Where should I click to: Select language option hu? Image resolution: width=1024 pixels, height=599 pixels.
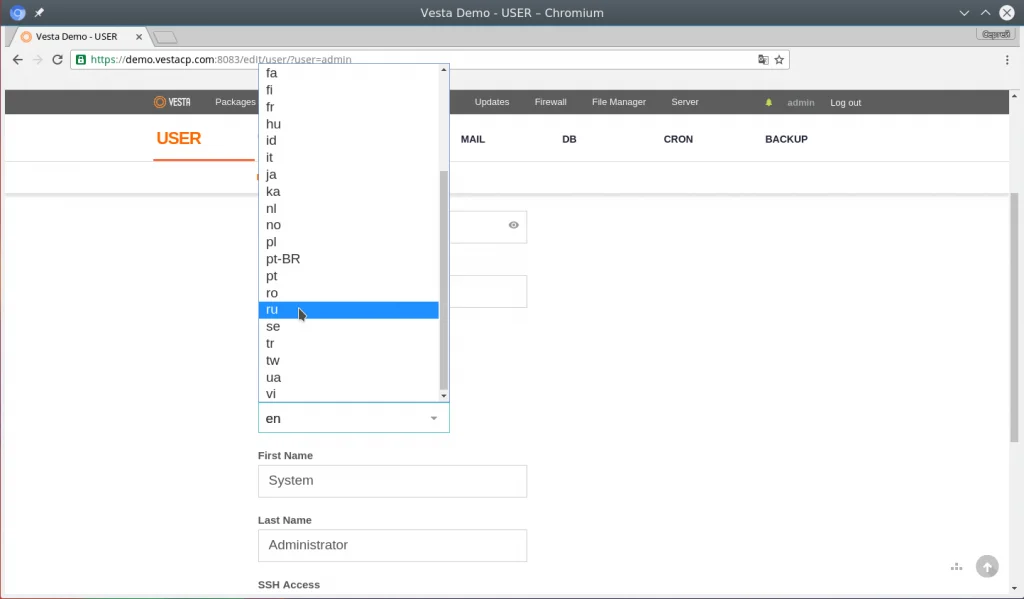[349, 124]
